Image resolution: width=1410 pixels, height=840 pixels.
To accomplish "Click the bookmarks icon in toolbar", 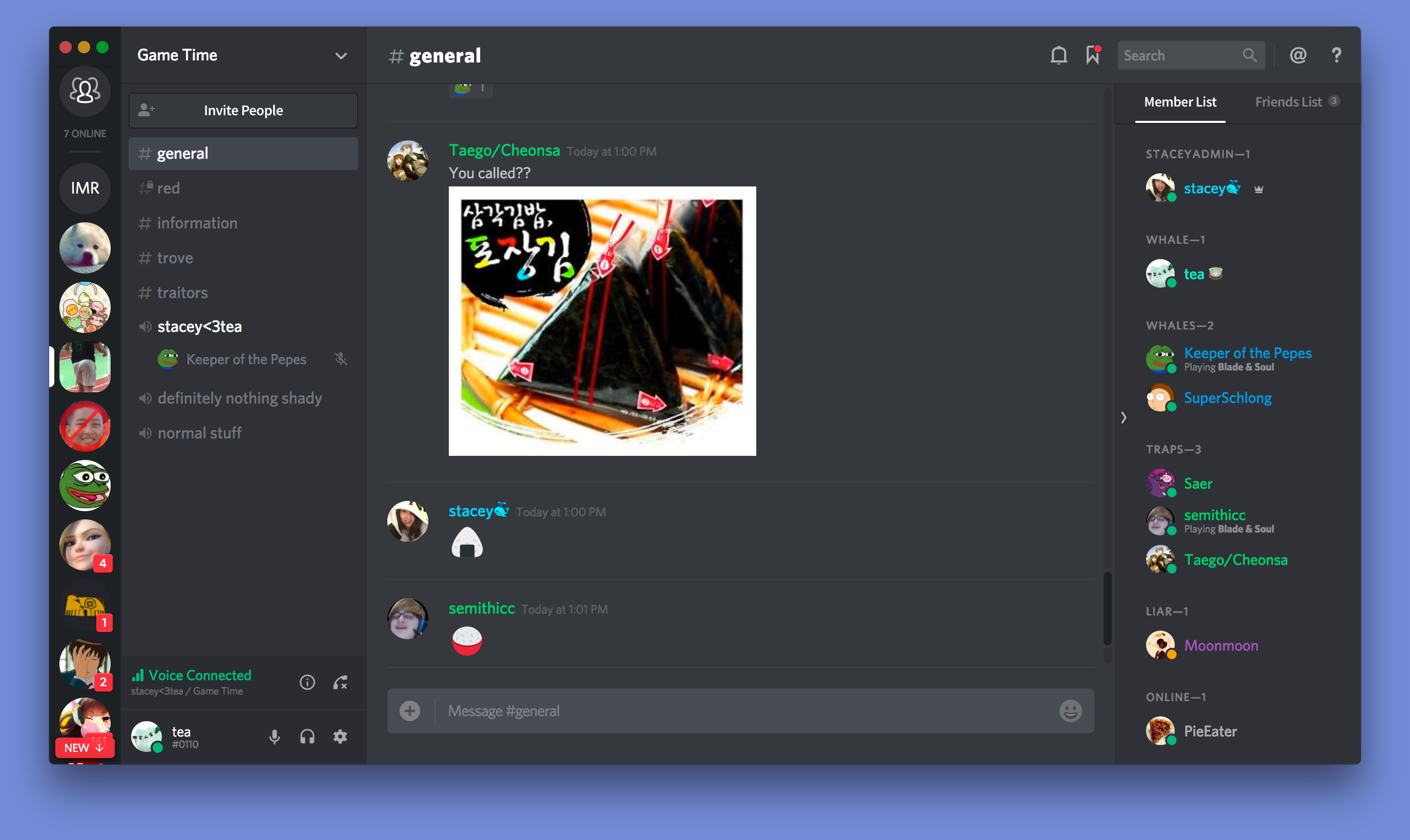I will click(1092, 55).
